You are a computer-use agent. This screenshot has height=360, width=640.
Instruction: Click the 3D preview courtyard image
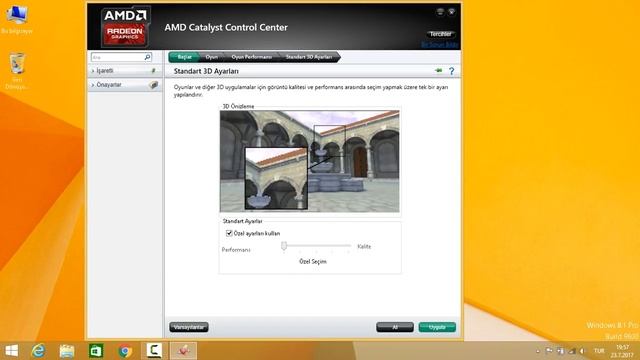pyautogui.click(x=310, y=161)
